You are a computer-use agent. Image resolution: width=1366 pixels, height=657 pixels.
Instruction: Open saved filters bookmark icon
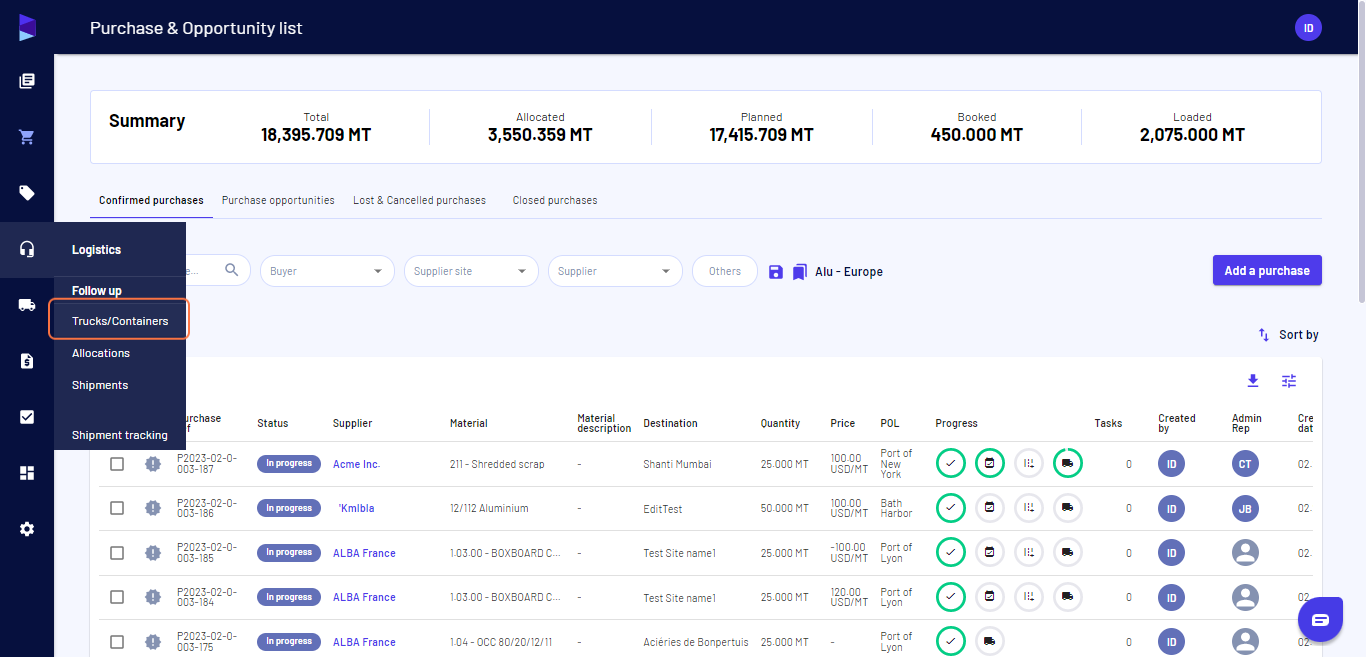[799, 272]
